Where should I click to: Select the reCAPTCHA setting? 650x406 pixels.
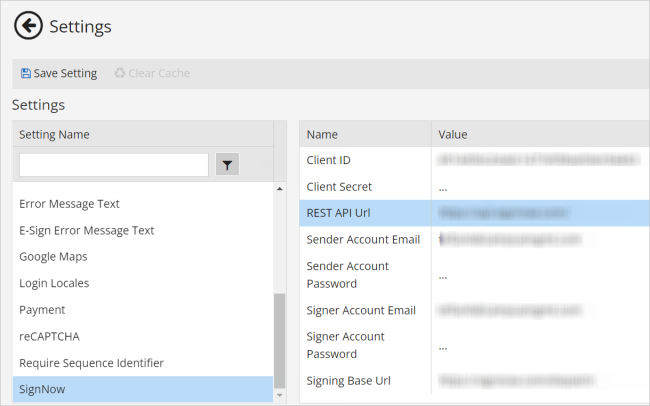tap(51, 336)
